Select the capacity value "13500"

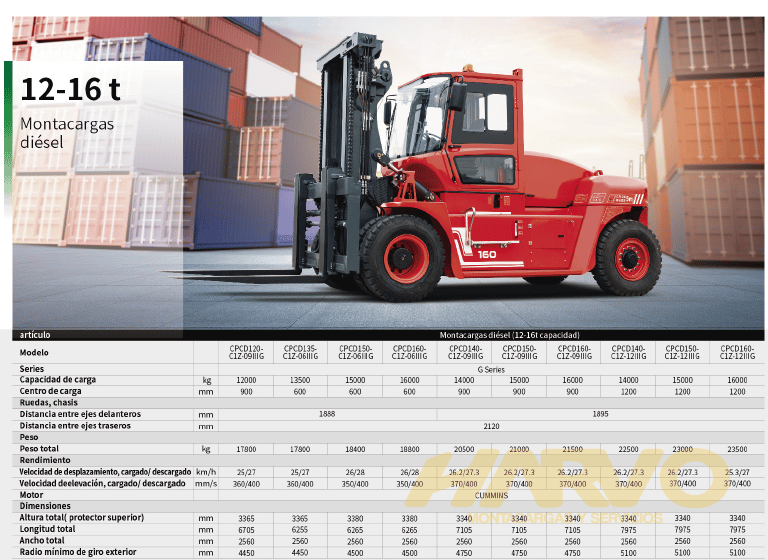[300, 381]
